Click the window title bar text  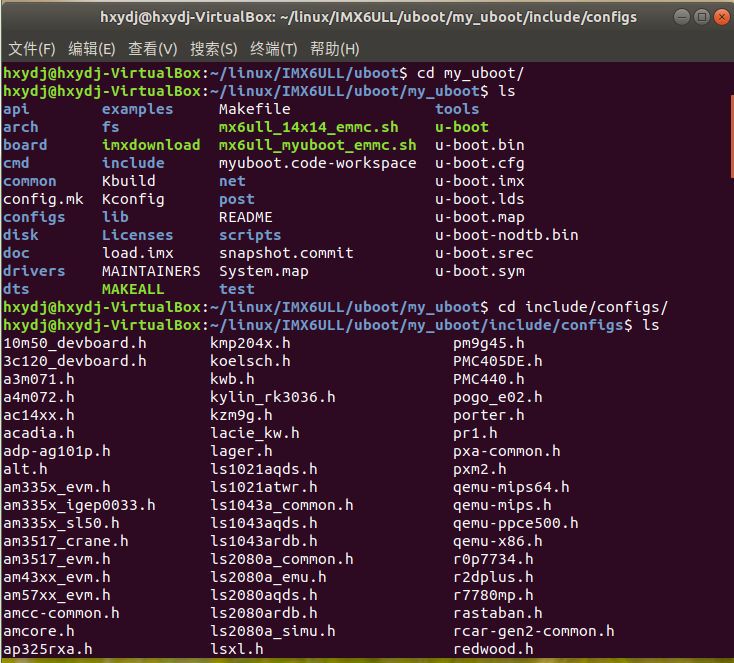pyautogui.click(x=368, y=17)
